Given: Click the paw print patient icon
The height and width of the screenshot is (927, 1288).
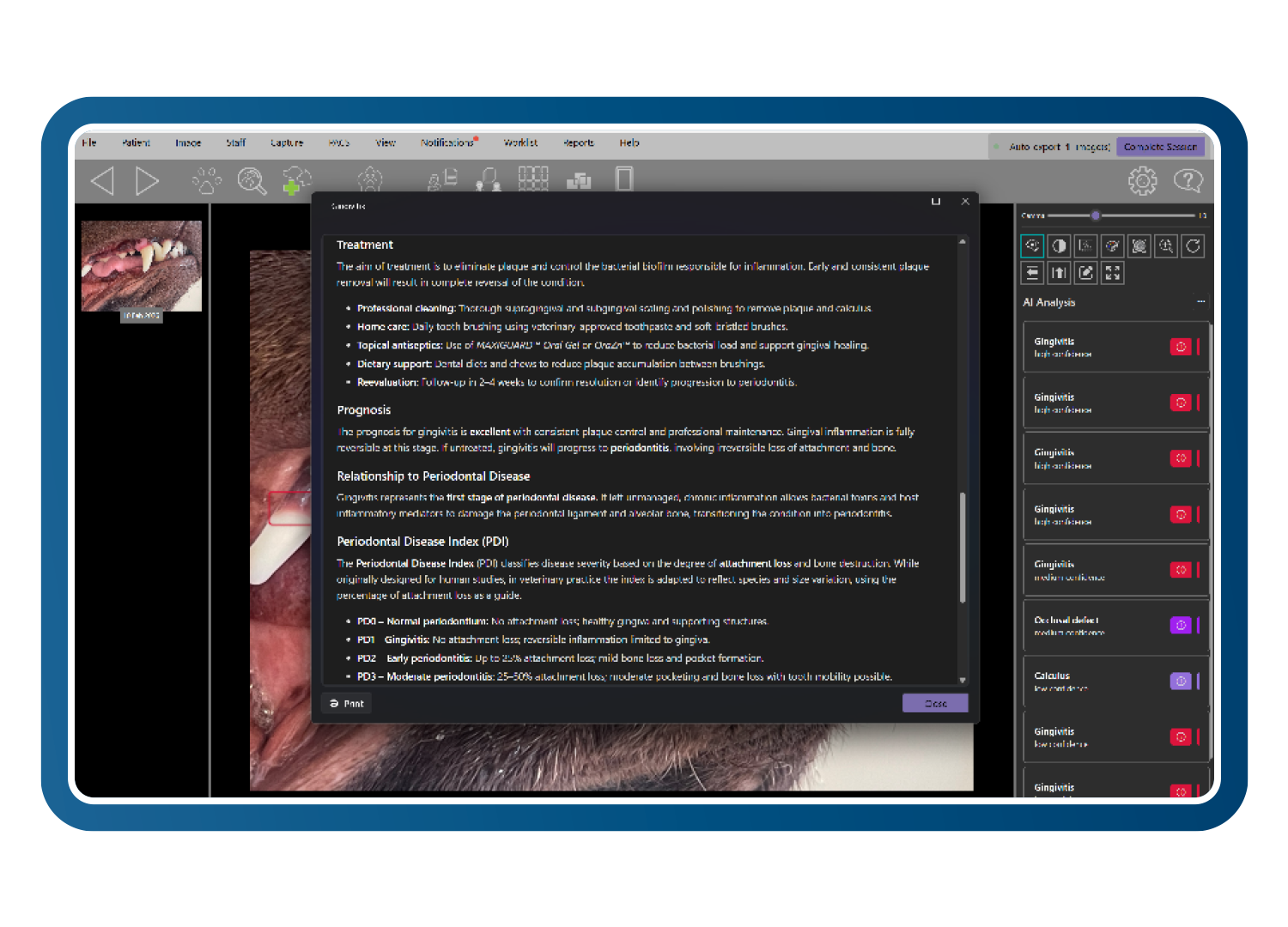Looking at the screenshot, I should [x=207, y=180].
